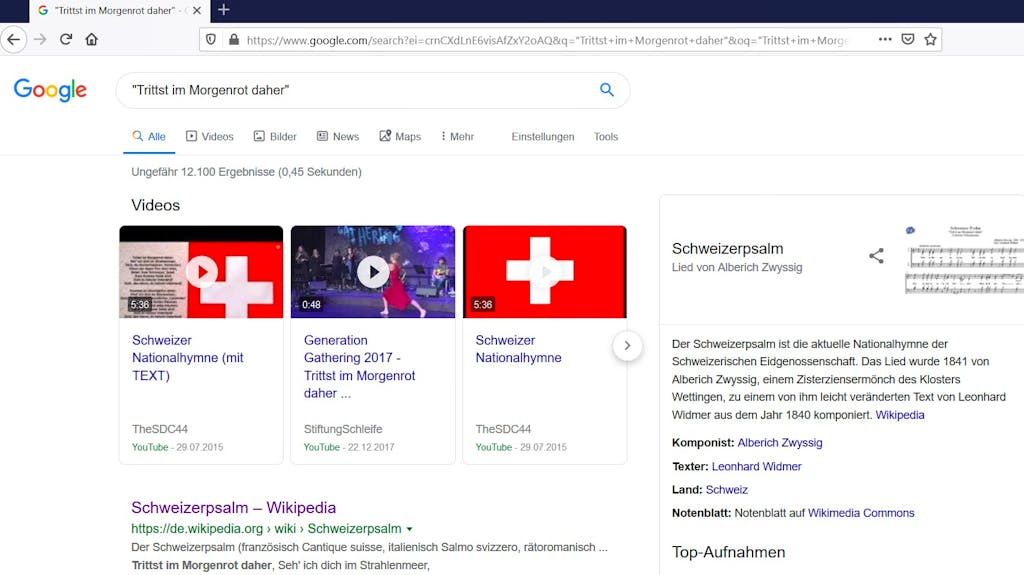Image resolution: width=1024 pixels, height=575 pixels.
Task: Share the Schweizerpsalm knowledge panel
Action: pos(876,255)
